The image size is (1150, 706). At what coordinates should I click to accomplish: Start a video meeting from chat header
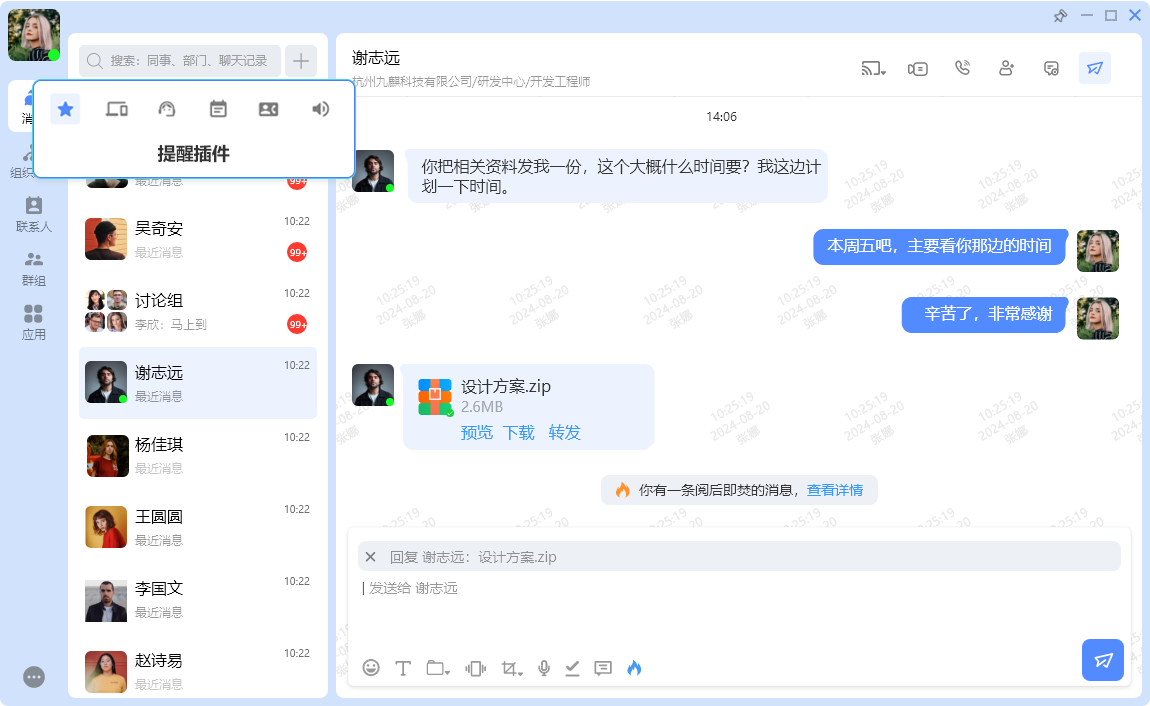tap(918, 68)
